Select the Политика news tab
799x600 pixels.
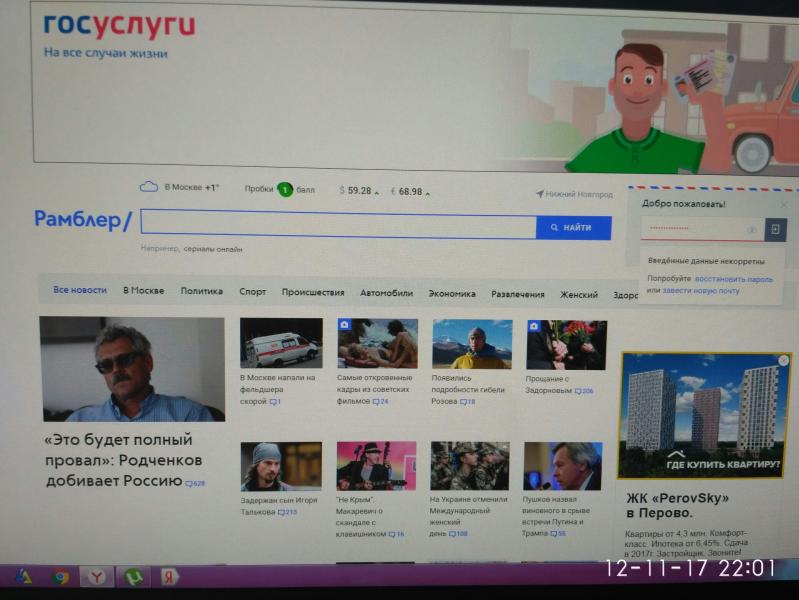[x=202, y=291]
